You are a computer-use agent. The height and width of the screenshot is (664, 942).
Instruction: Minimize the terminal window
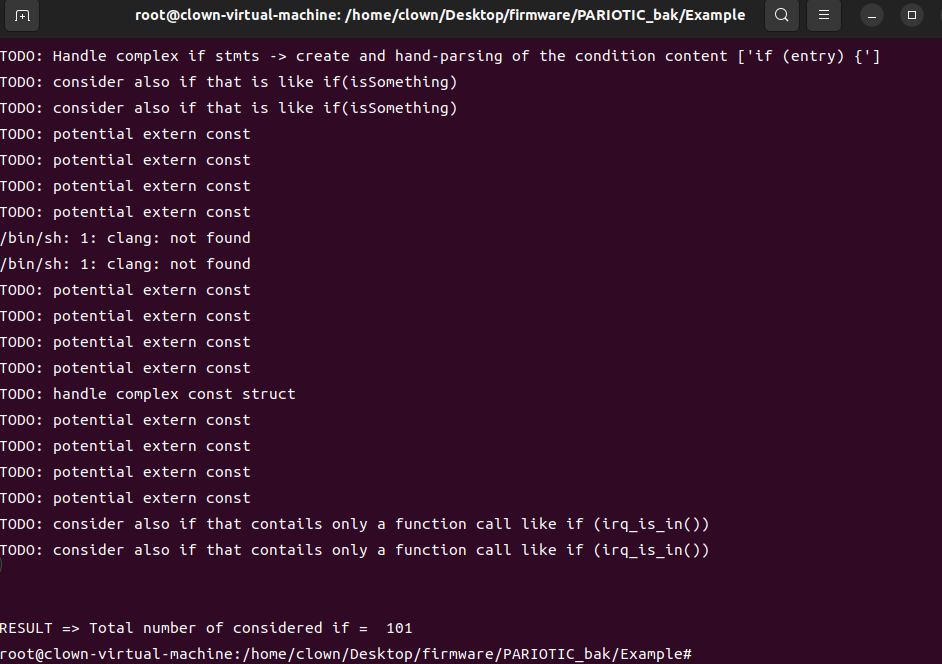873,16
